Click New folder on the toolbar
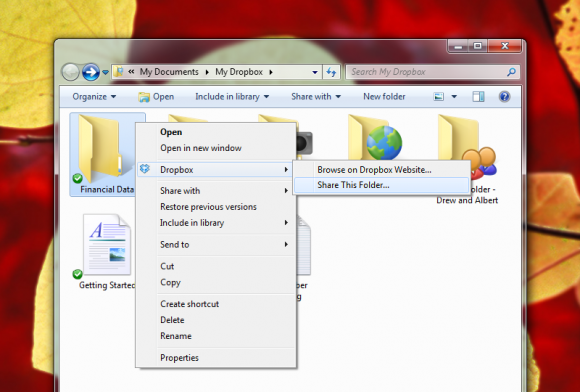The width and height of the screenshot is (580, 392). click(x=384, y=97)
